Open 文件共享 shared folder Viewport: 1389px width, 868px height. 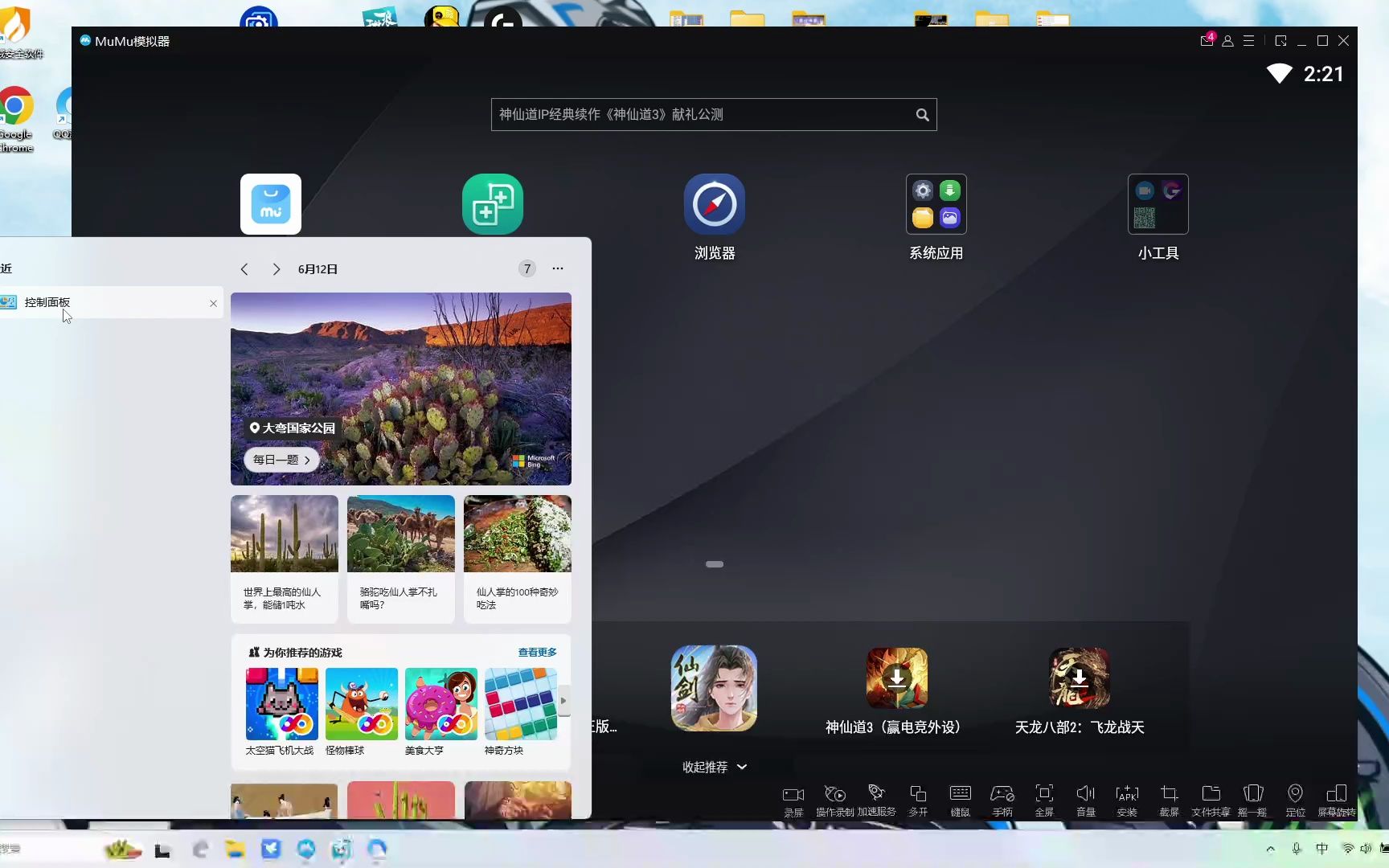[x=1211, y=800]
